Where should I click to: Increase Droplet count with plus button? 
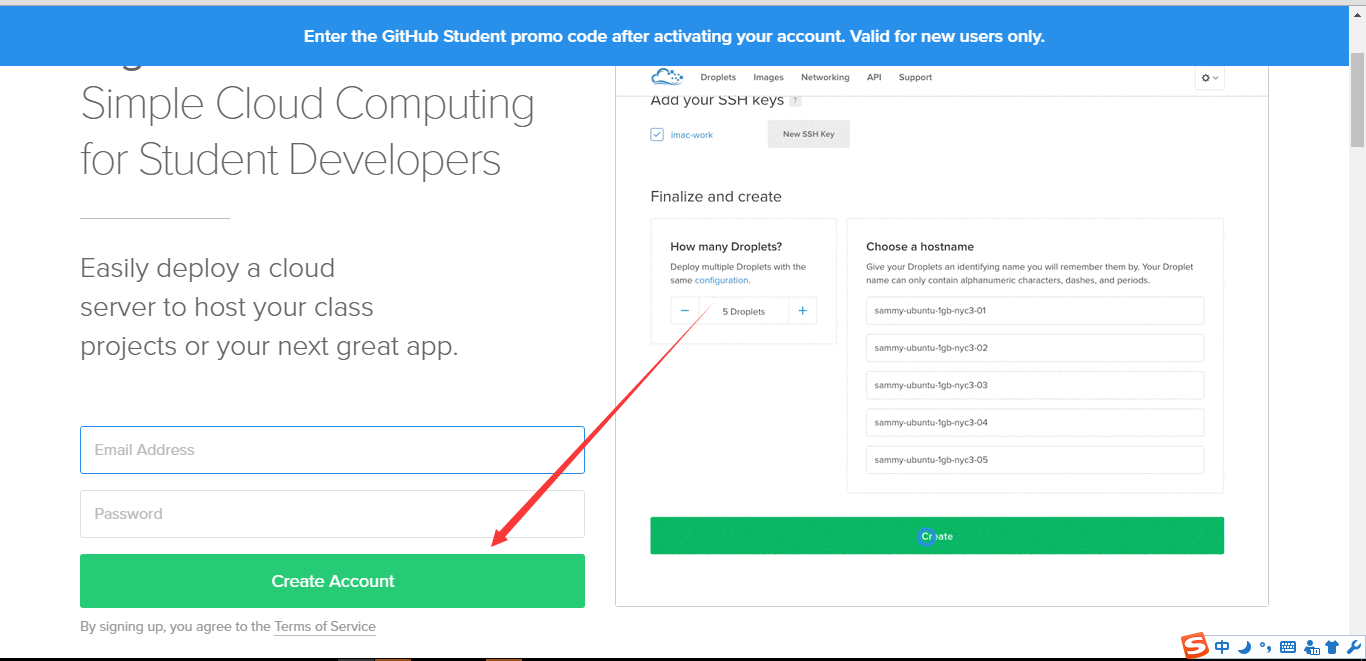tap(802, 311)
